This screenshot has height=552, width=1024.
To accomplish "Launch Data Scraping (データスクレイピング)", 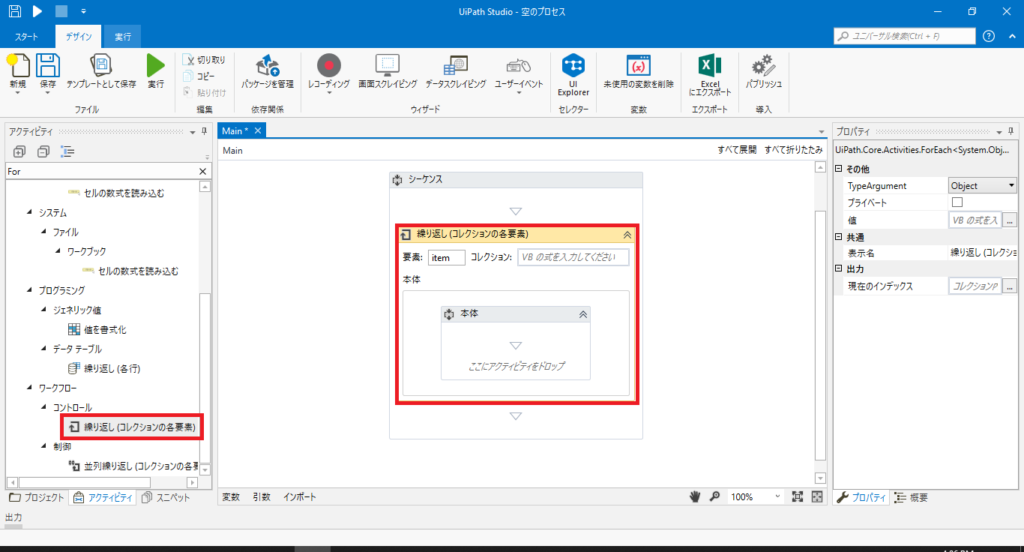I will tap(456, 71).
